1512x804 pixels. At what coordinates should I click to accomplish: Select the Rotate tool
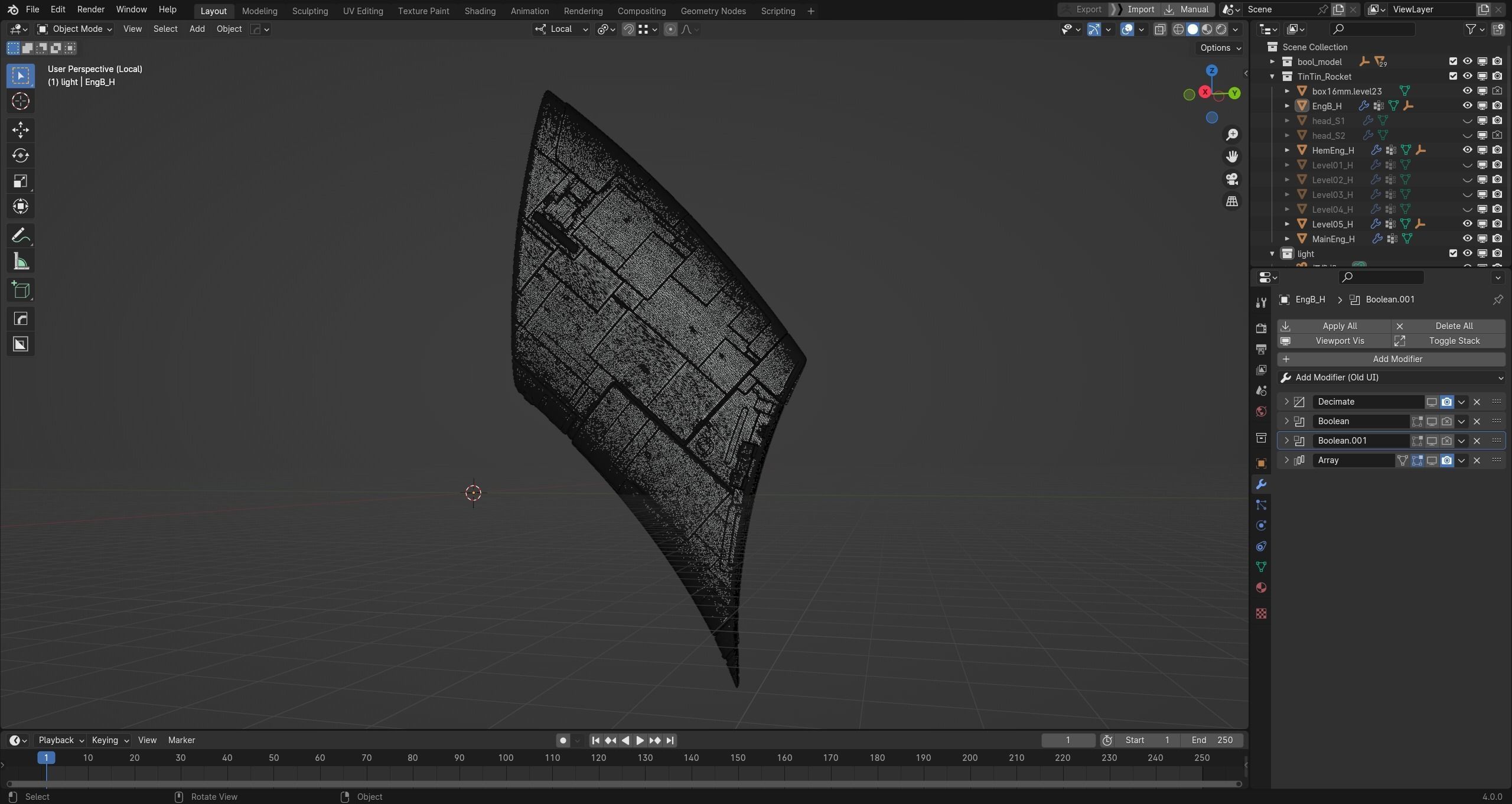[21, 155]
